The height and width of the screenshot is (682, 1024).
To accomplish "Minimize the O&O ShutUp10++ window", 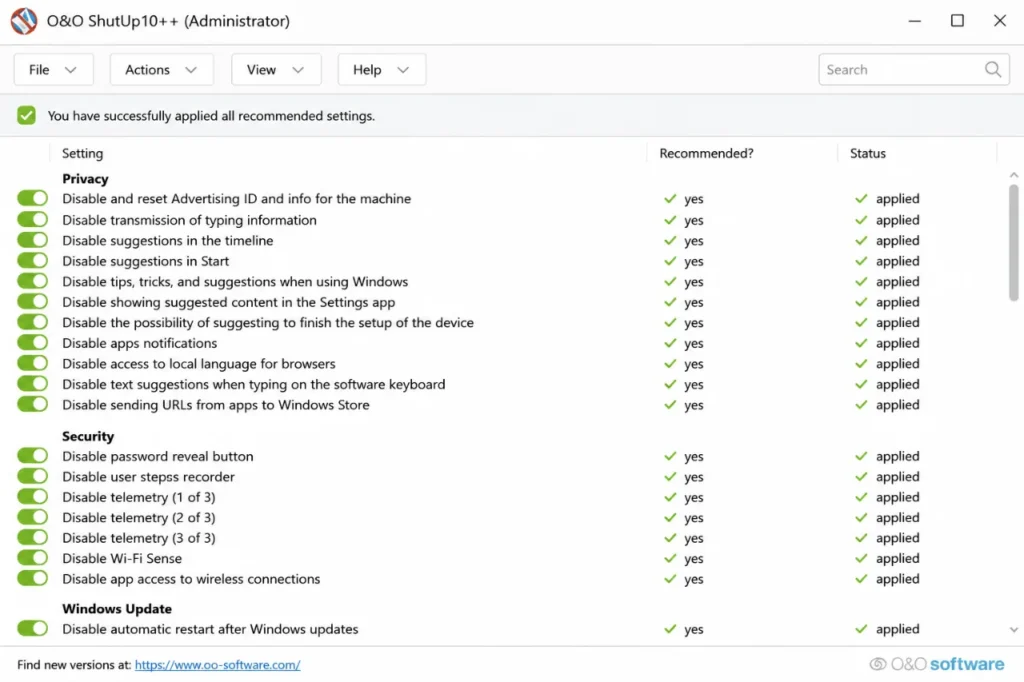I will (x=914, y=21).
